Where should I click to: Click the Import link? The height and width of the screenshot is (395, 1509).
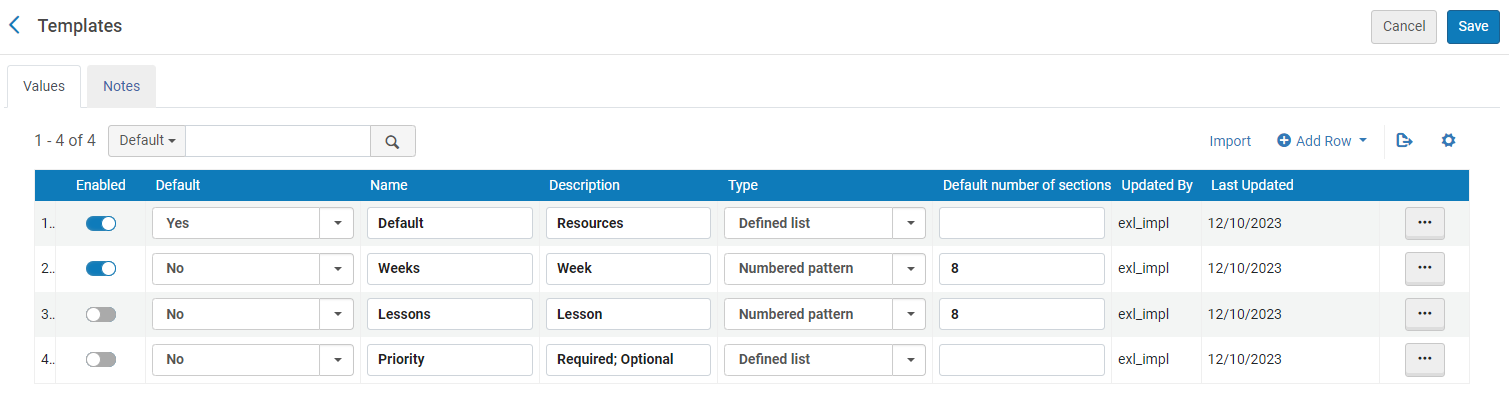click(x=1230, y=141)
